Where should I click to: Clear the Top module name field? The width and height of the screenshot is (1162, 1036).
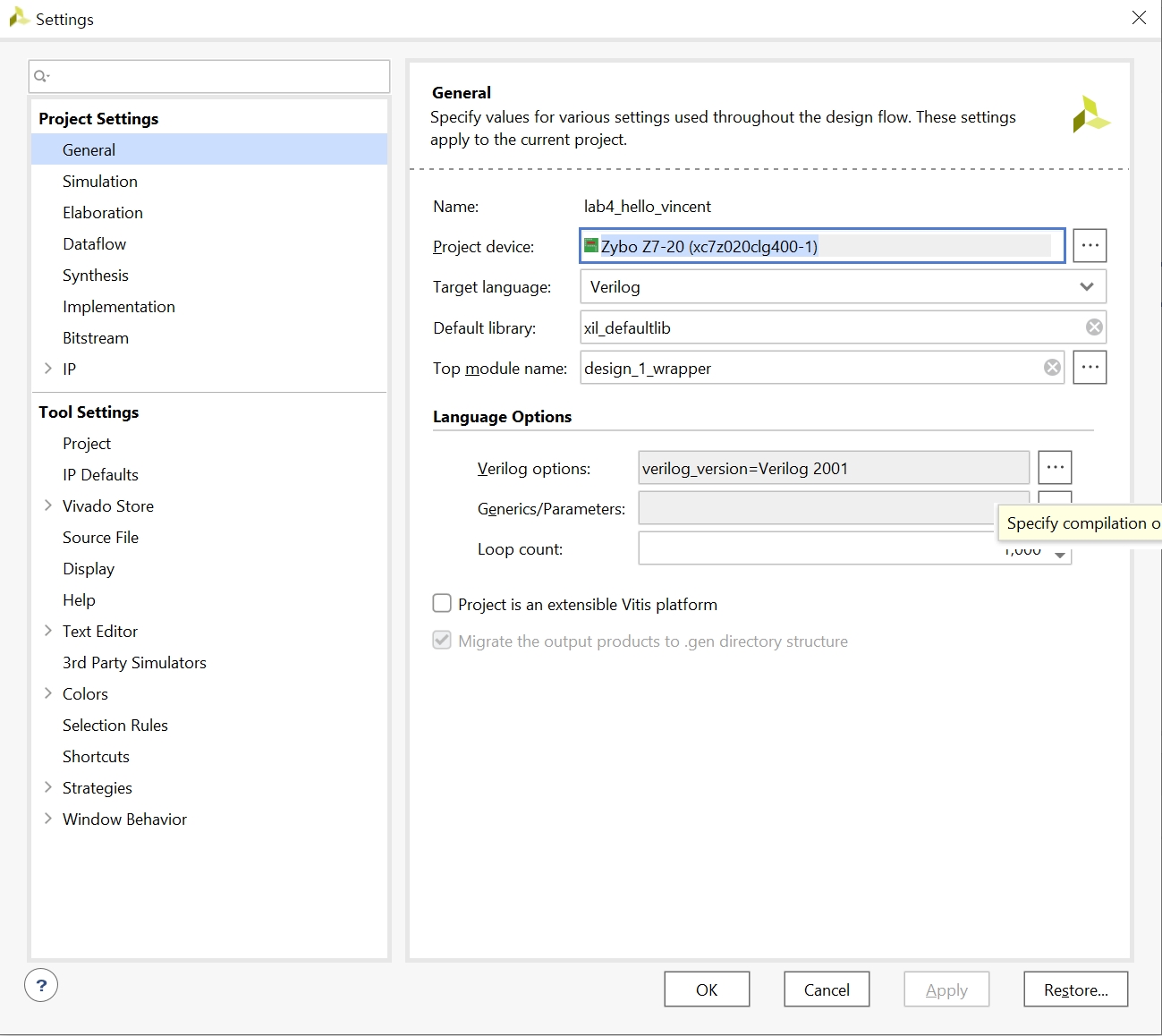pyautogui.click(x=1053, y=368)
